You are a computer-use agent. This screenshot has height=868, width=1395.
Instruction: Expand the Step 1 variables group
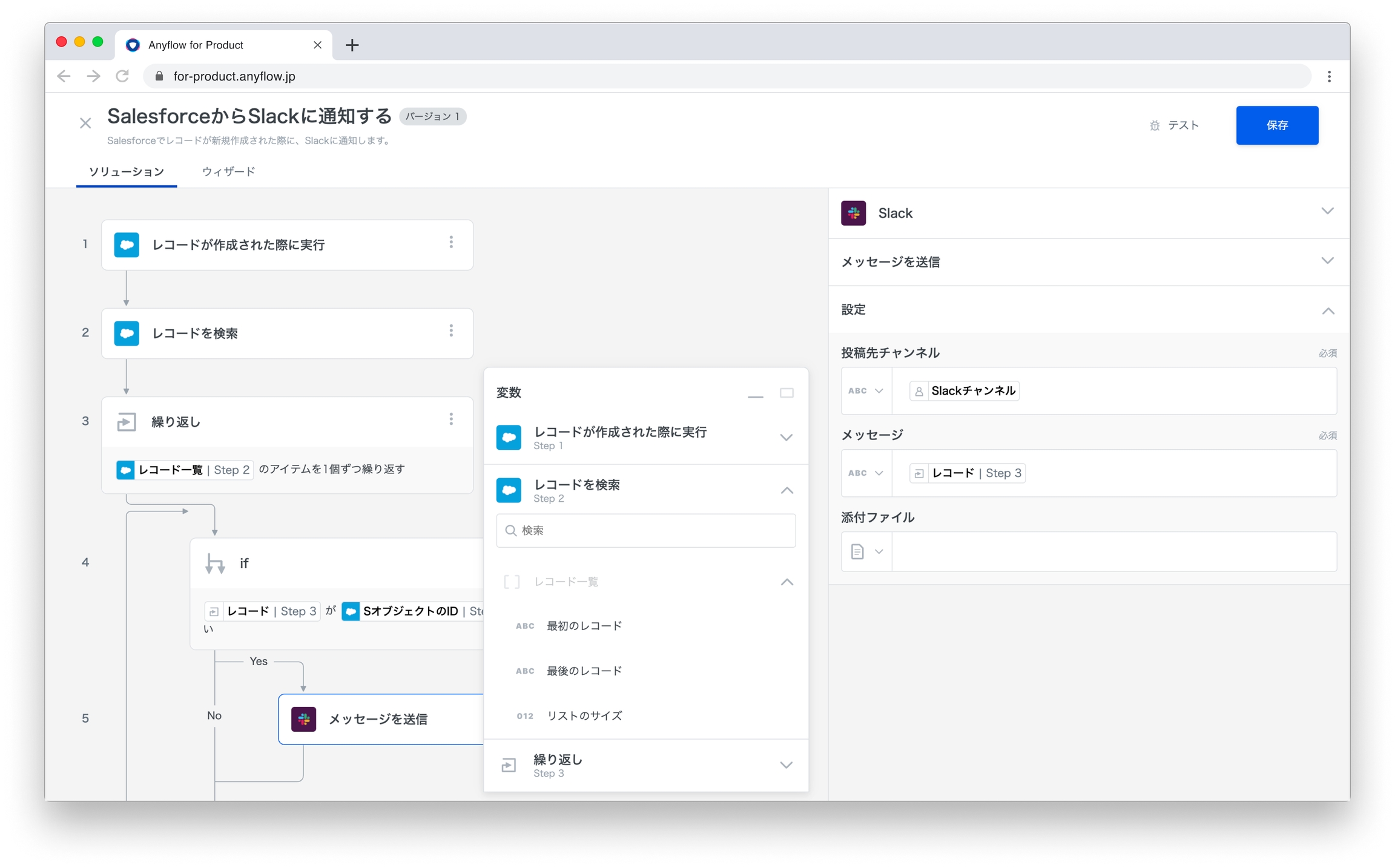click(x=786, y=438)
